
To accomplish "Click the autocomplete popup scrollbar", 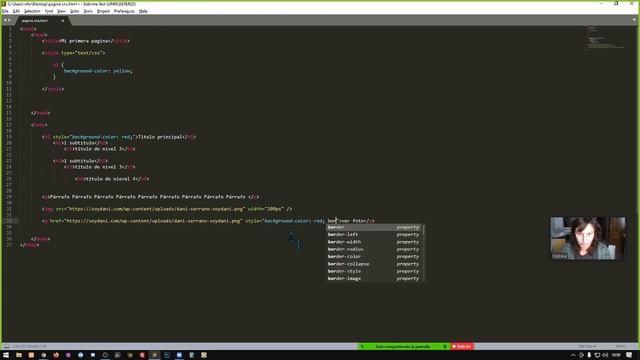I will point(424,231).
